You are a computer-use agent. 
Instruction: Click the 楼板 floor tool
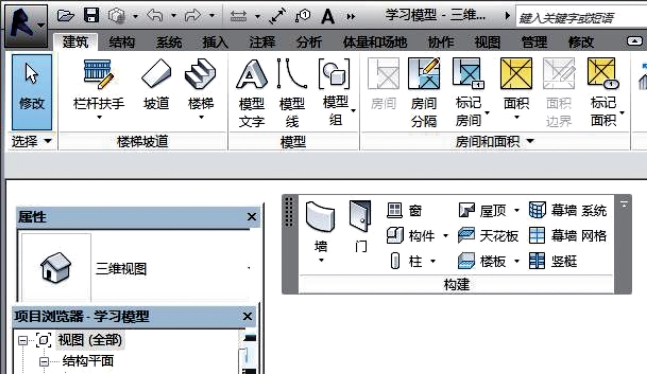[x=489, y=261]
